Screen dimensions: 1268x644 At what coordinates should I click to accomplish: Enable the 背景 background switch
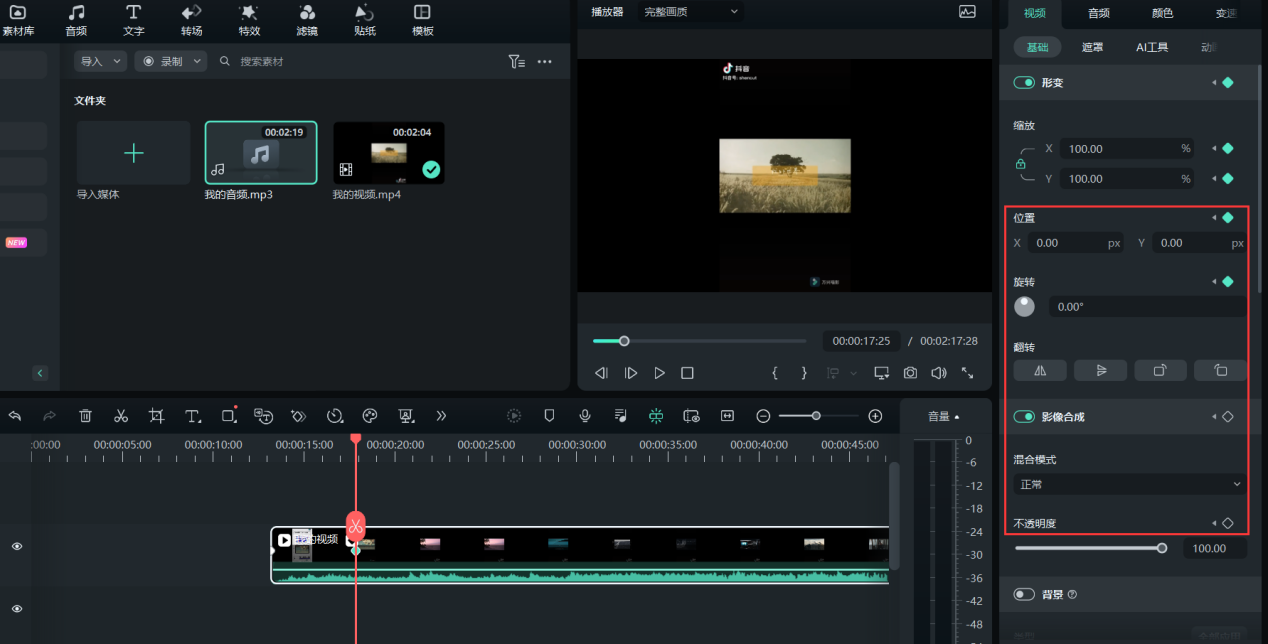point(1024,595)
